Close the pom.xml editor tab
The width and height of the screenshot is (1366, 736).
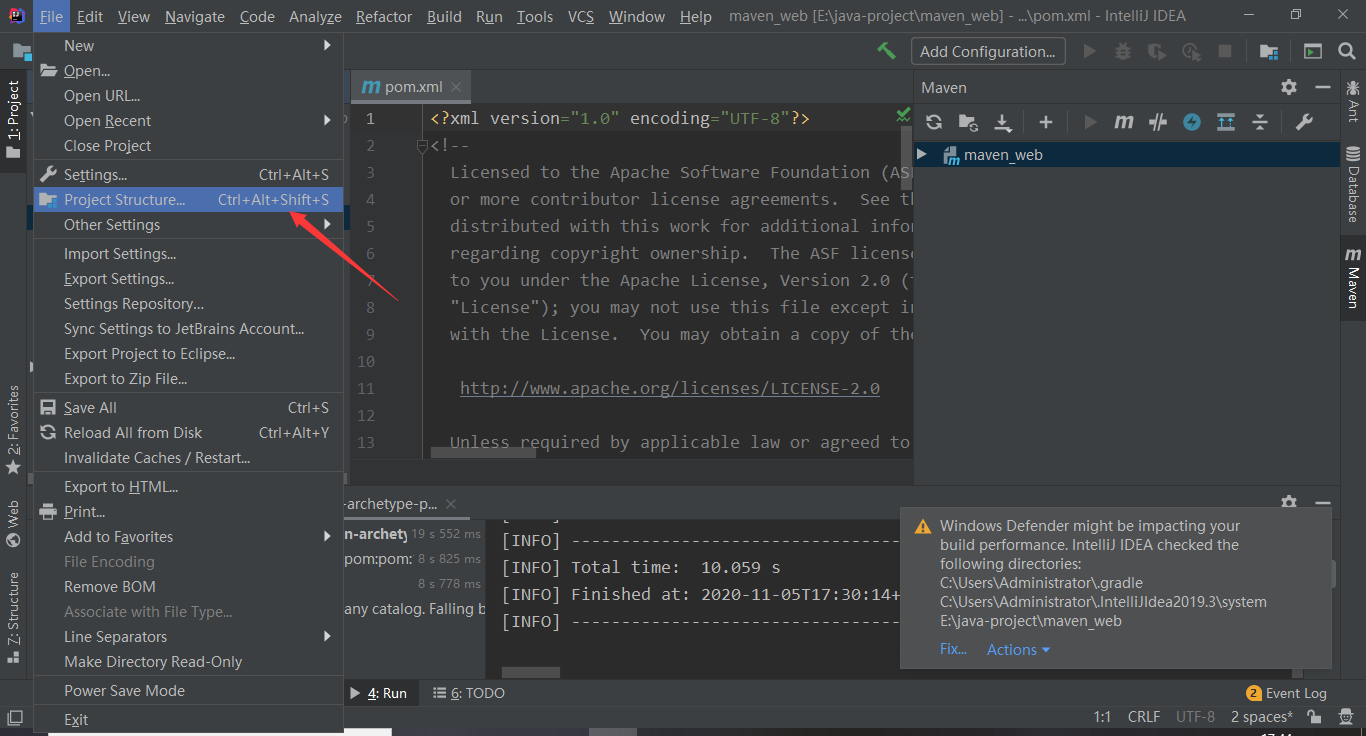click(456, 87)
